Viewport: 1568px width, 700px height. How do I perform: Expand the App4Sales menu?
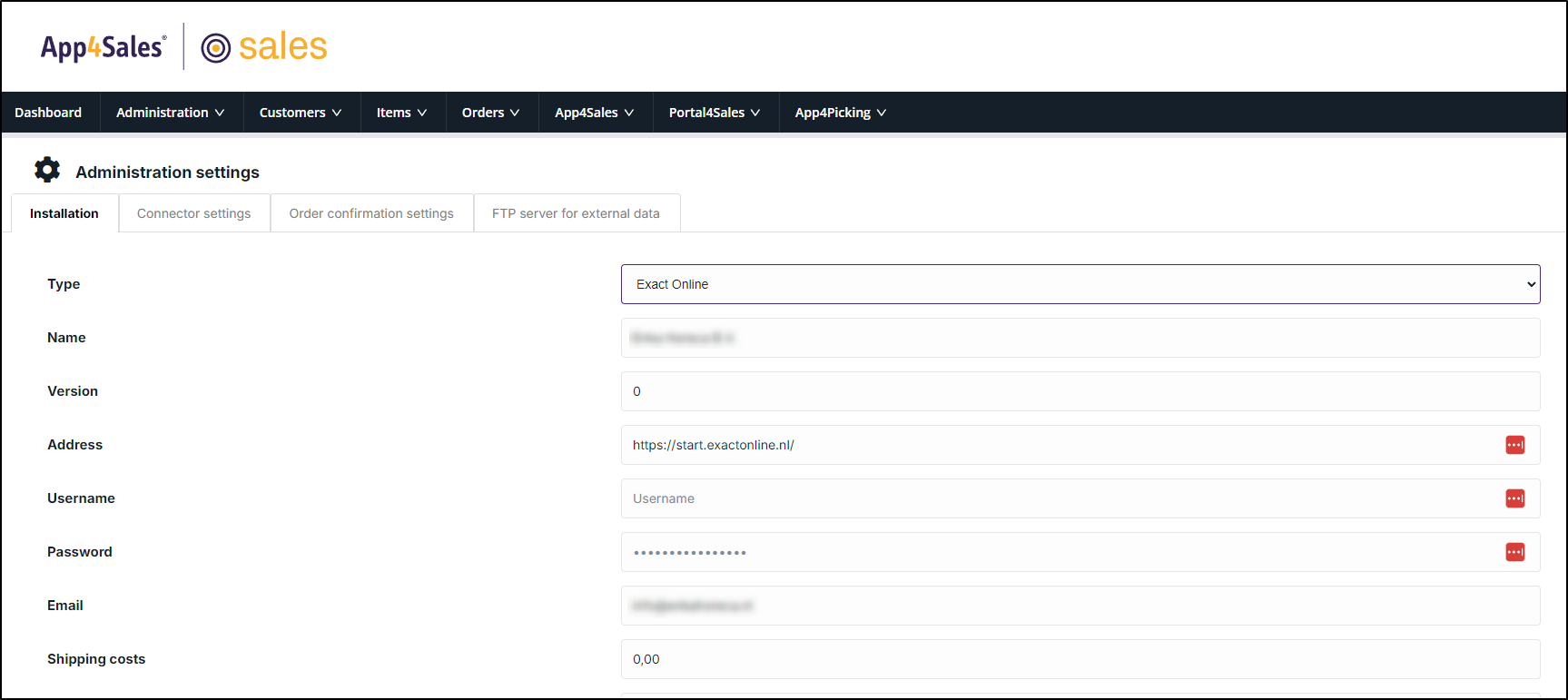[x=595, y=113]
